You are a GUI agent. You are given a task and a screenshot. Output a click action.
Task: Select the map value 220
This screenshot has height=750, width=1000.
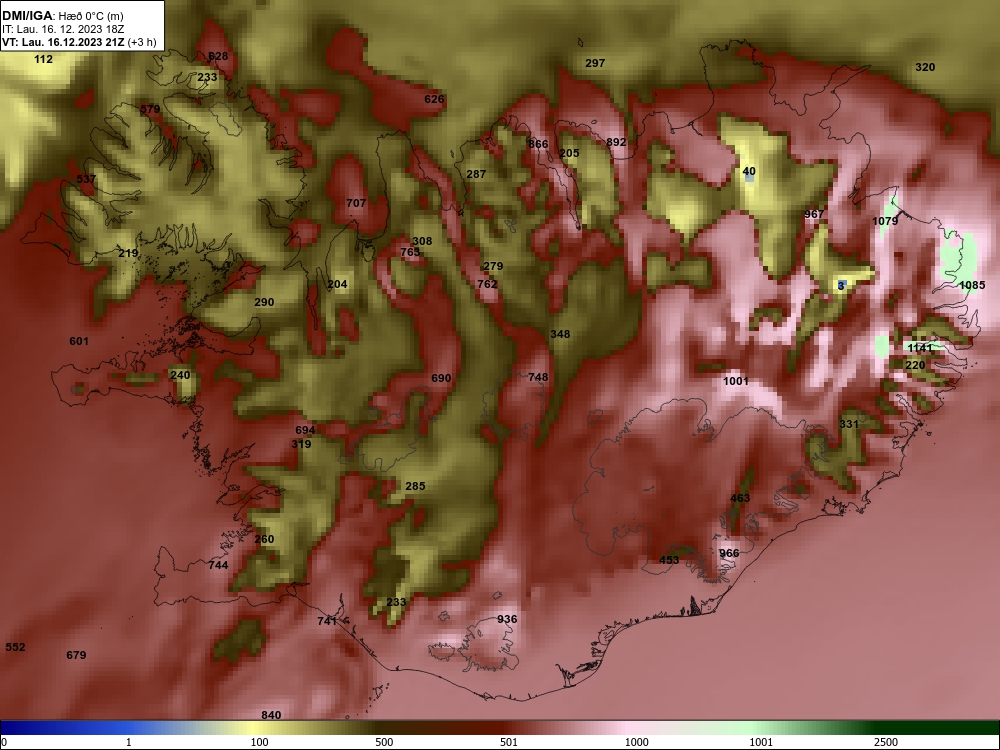pyautogui.click(x=915, y=365)
